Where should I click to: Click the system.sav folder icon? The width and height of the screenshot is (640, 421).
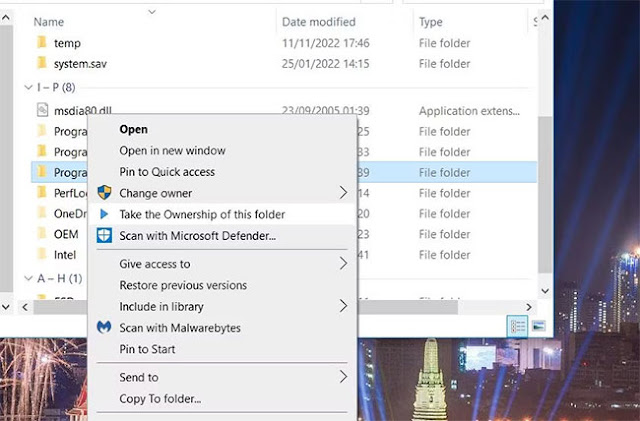point(42,63)
